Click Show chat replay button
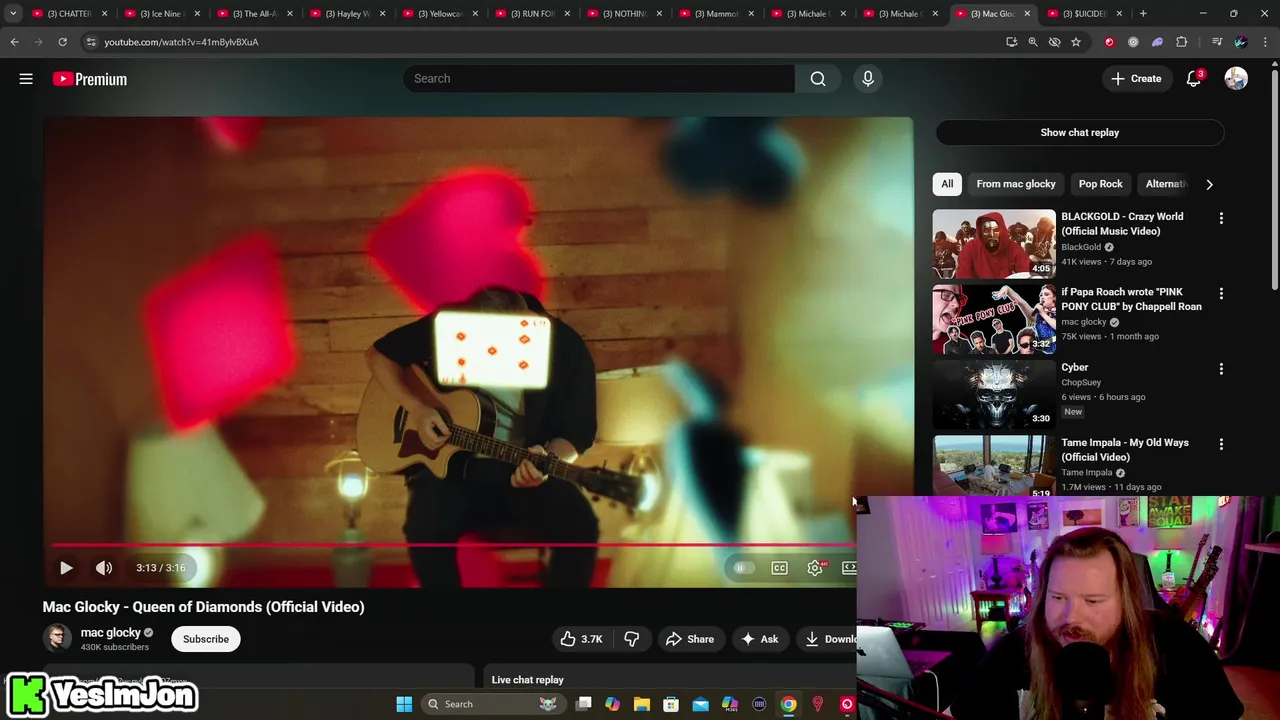1280x720 pixels. click(1080, 132)
